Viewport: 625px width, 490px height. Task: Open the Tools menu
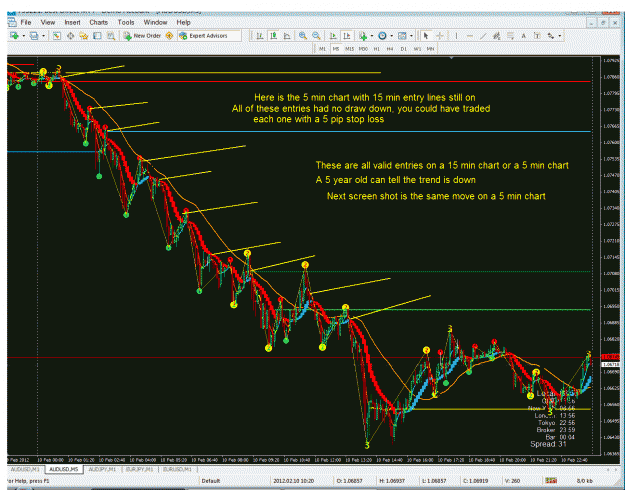click(x=126, y=22)
